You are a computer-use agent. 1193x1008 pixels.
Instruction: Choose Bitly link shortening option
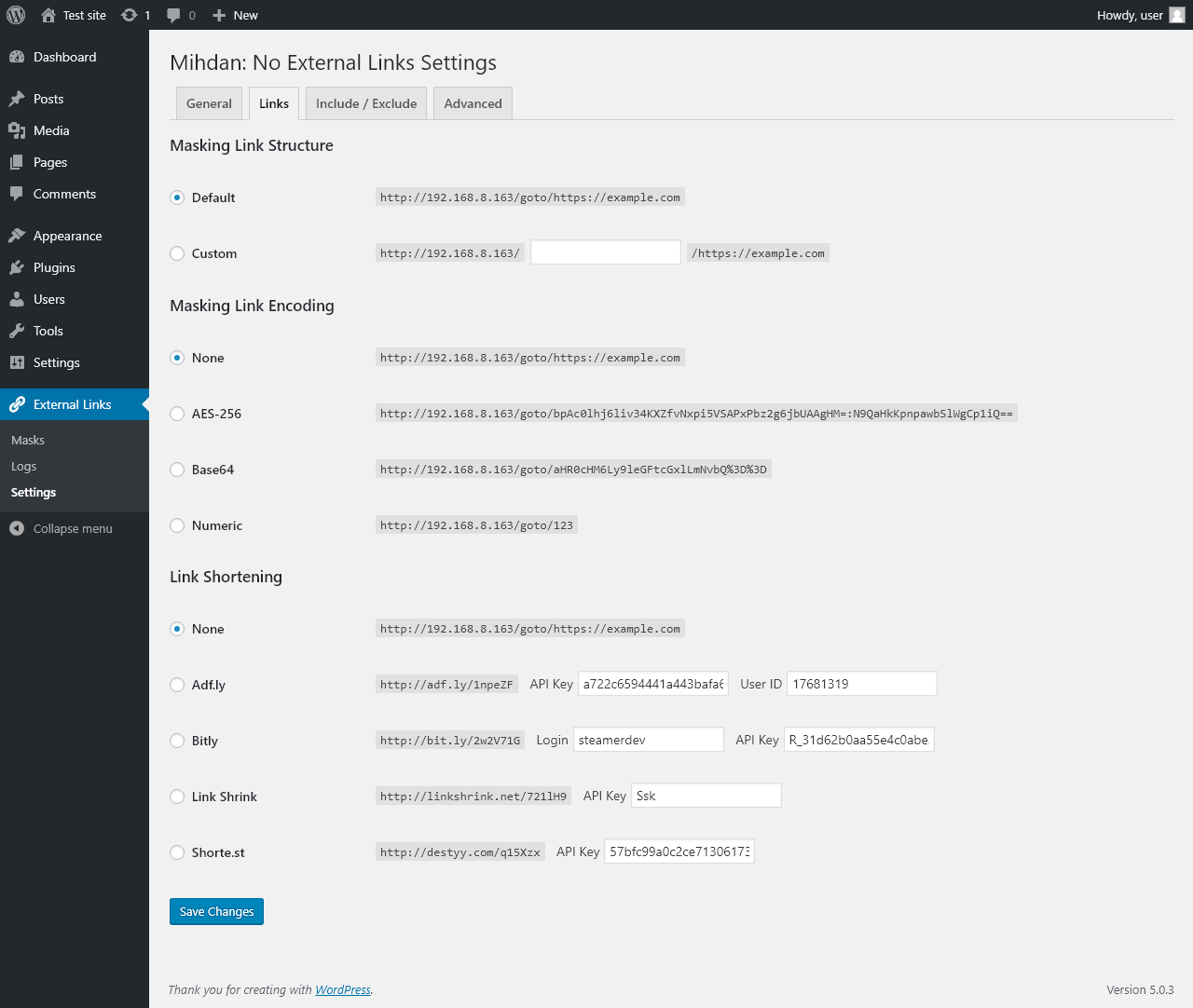177,741
